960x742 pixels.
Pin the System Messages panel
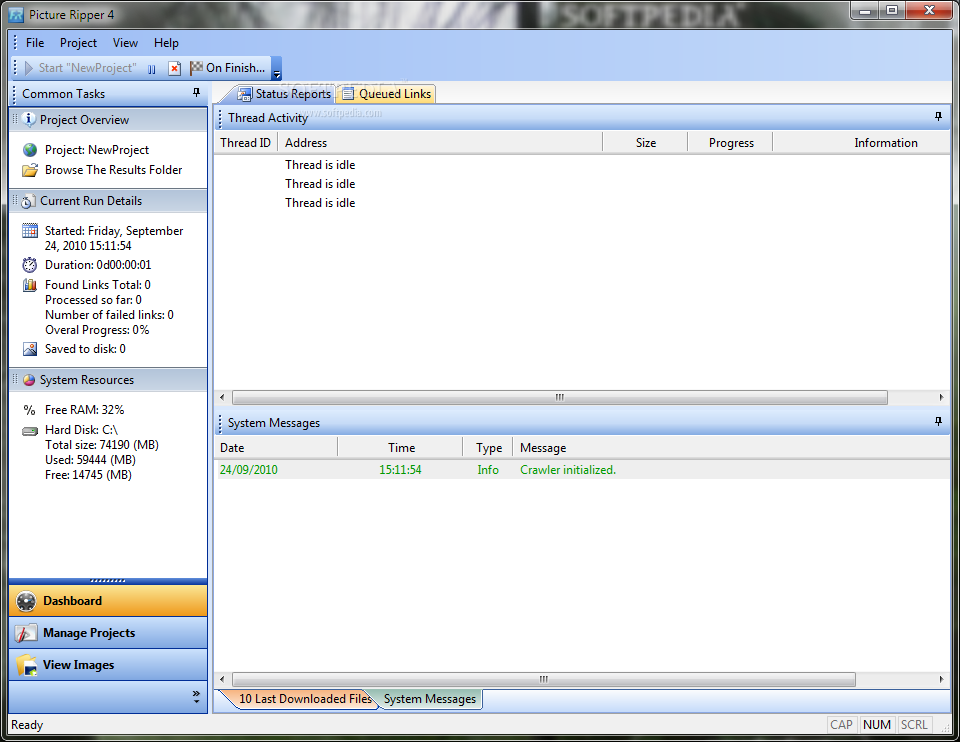(x=938, y=421)
